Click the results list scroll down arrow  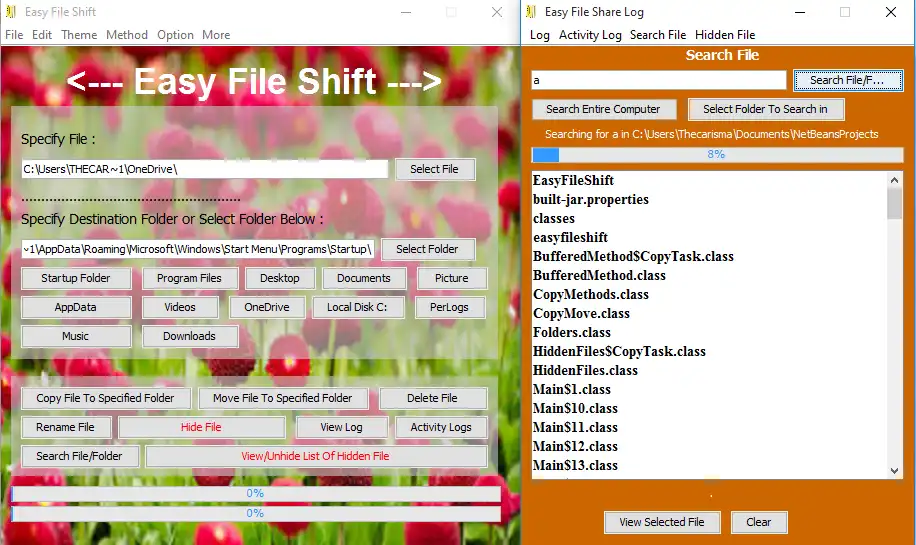coord(894,471)
